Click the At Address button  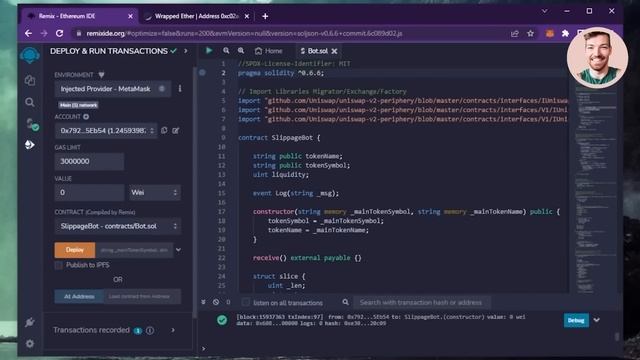coord(79,296)
